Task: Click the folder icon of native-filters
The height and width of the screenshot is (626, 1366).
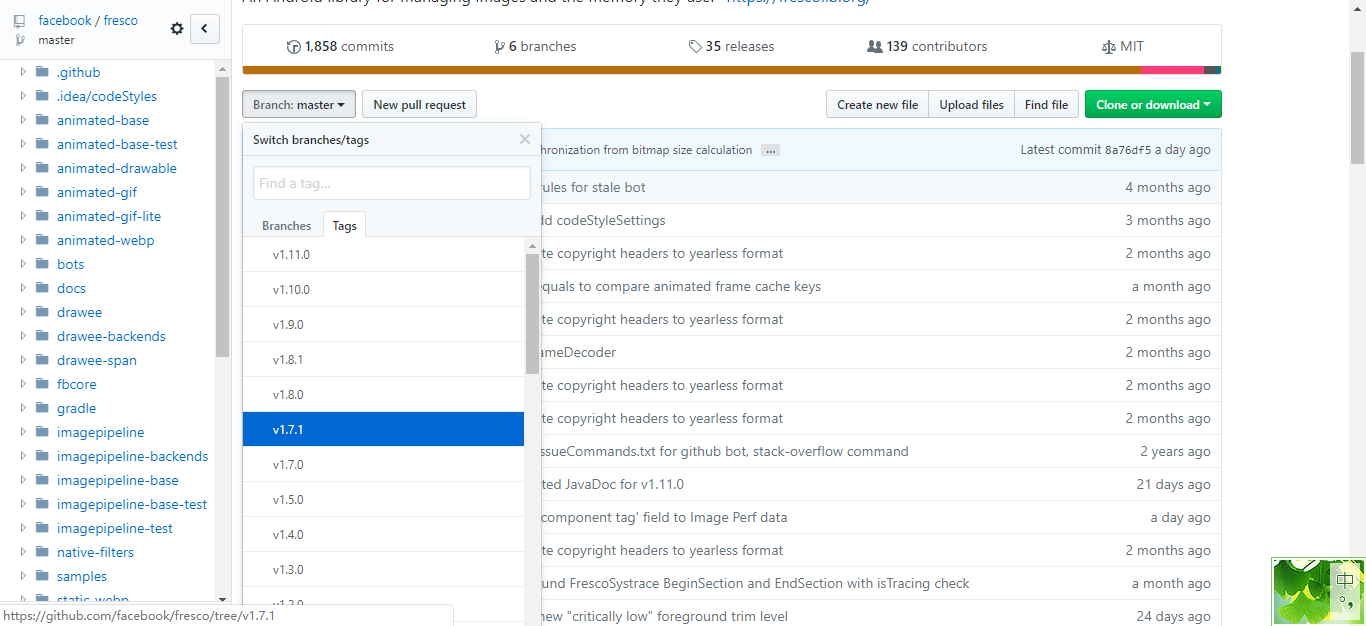Action: (42, 552)
